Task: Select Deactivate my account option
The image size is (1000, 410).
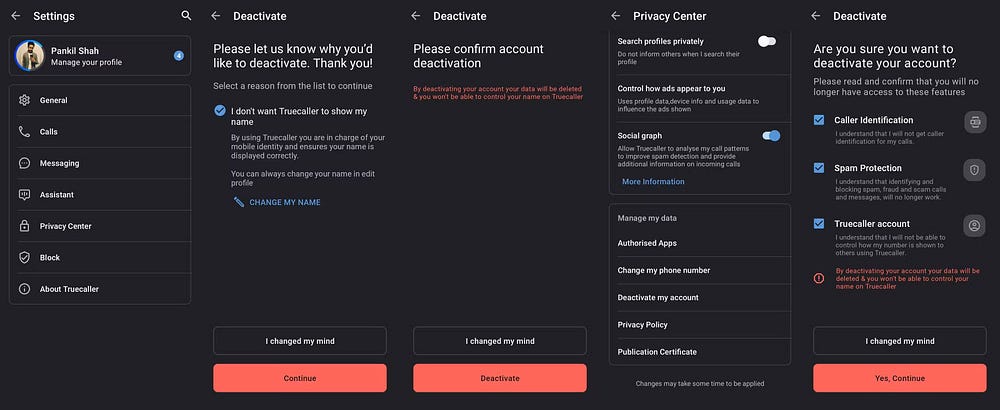Action: pos(658,298)
